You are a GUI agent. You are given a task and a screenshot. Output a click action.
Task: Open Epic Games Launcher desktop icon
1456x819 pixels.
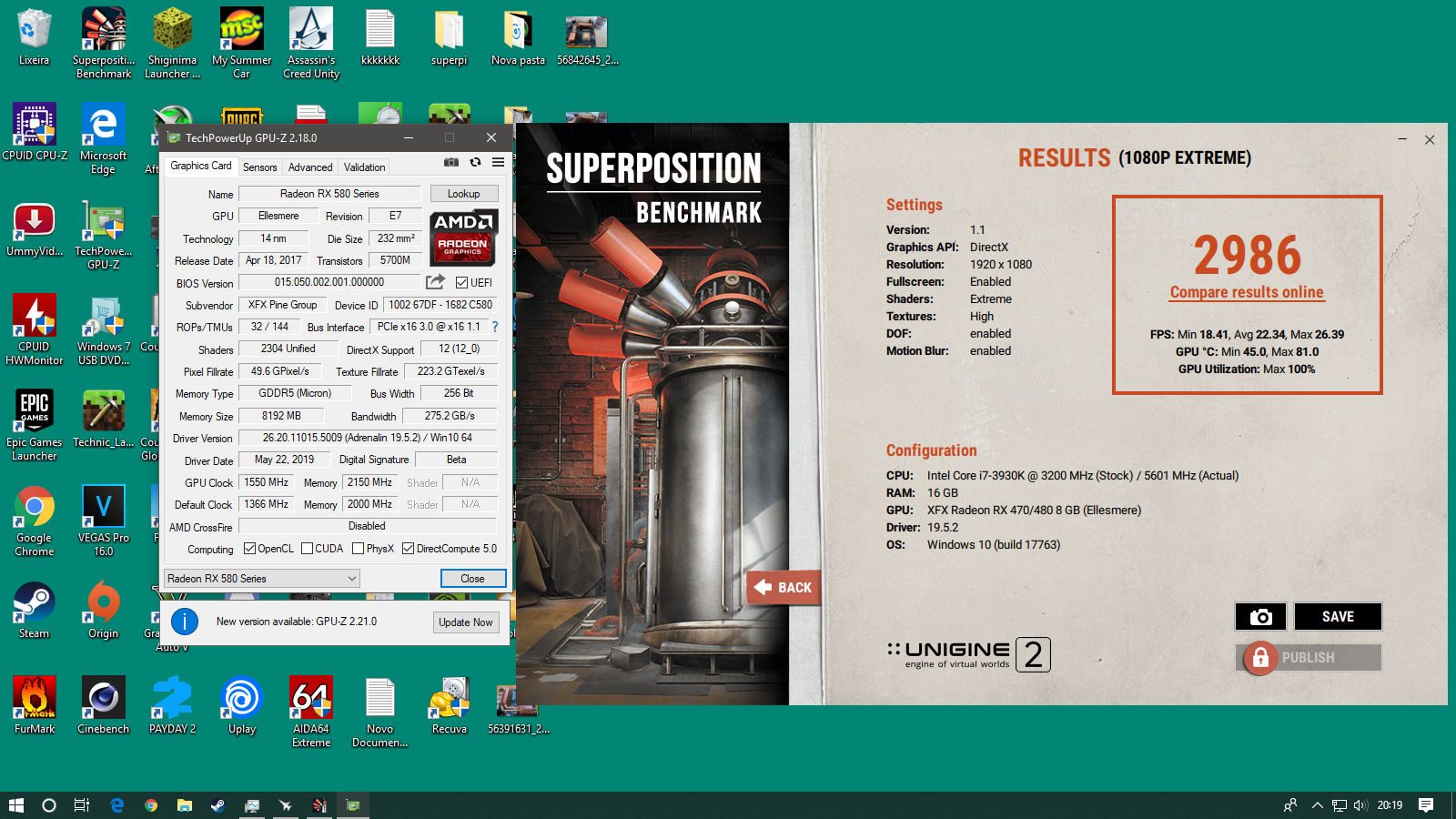(x=35, y=425)
